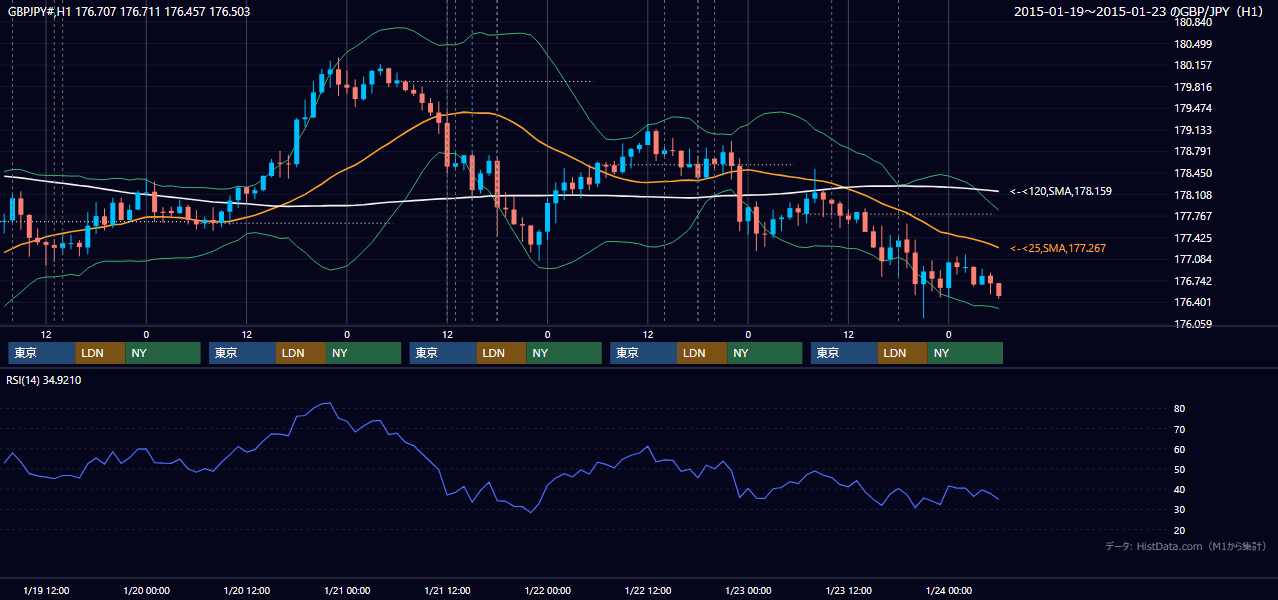Select the RSI scale value 20
Screen dimensions: 1278x600
pyautogui.click(x=1180, y=530)
